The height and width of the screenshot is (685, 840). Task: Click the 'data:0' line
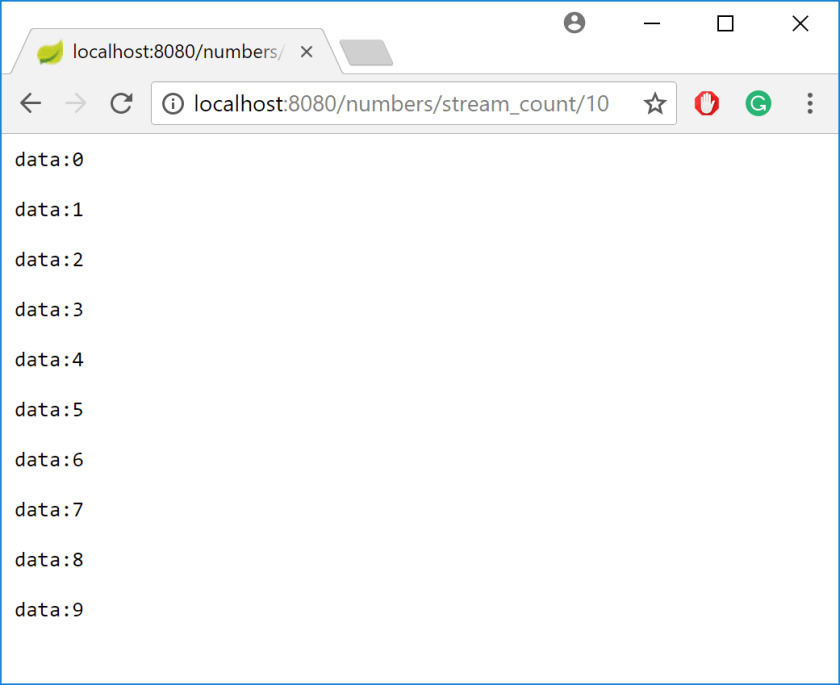pyautogui.click(x=49, y=159)
